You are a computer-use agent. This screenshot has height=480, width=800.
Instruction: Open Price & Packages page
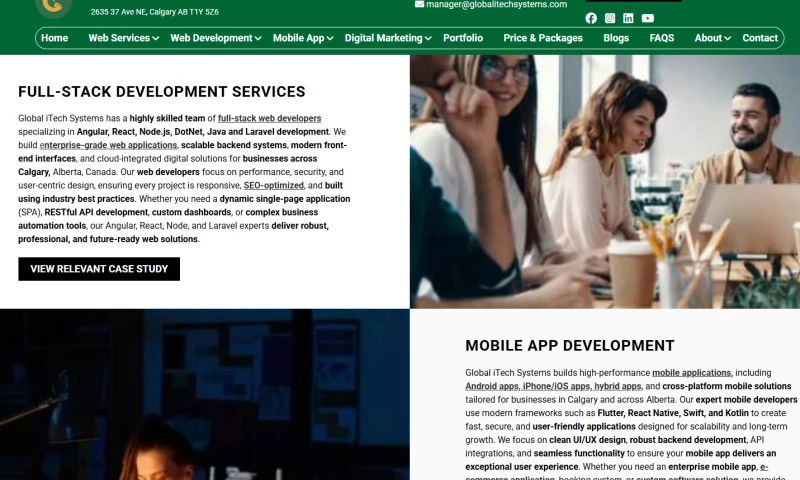543,38
